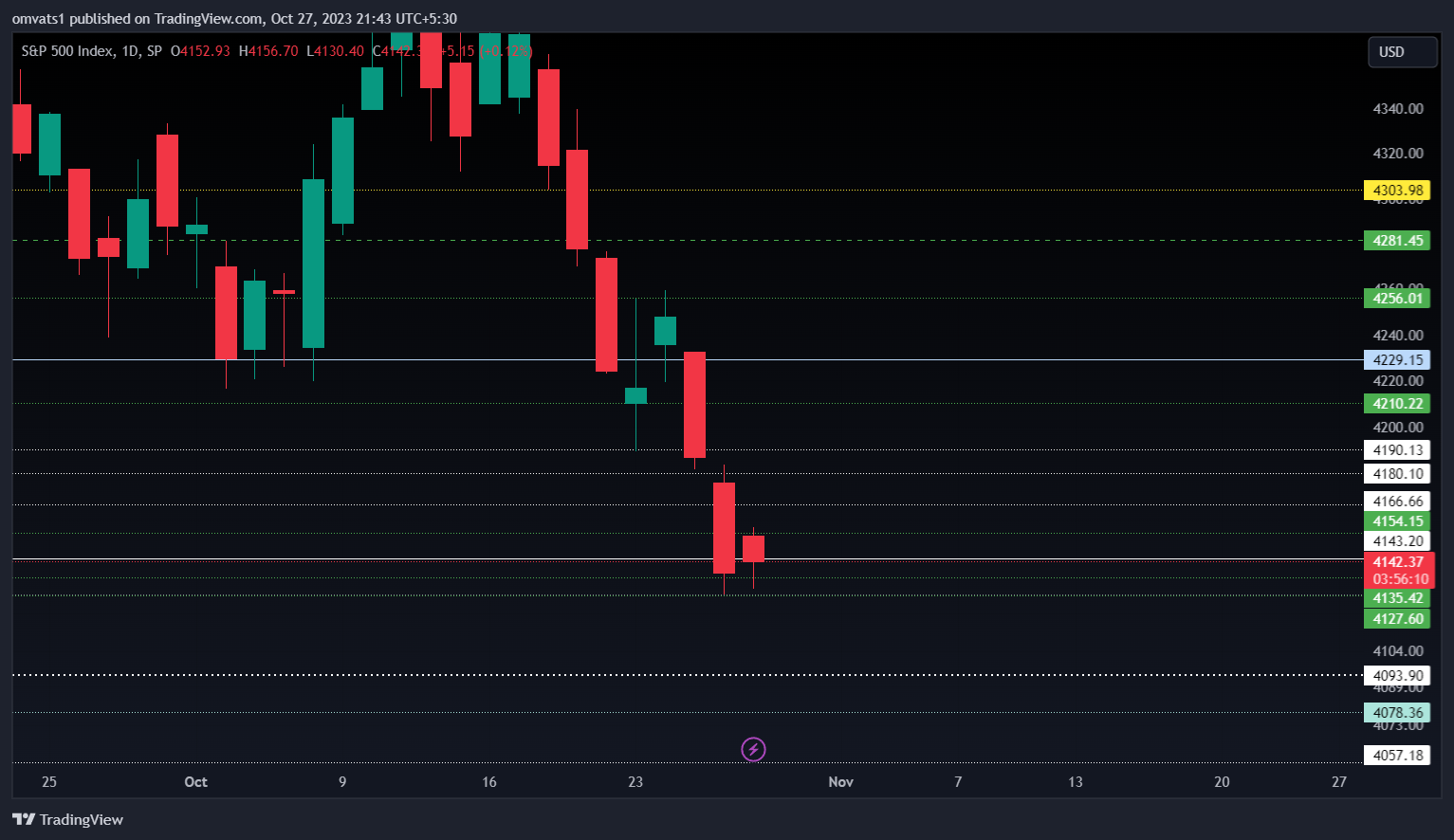Click the 16 date on time axis
This screenshot has height=840, width=1454.
click(489, 782)
